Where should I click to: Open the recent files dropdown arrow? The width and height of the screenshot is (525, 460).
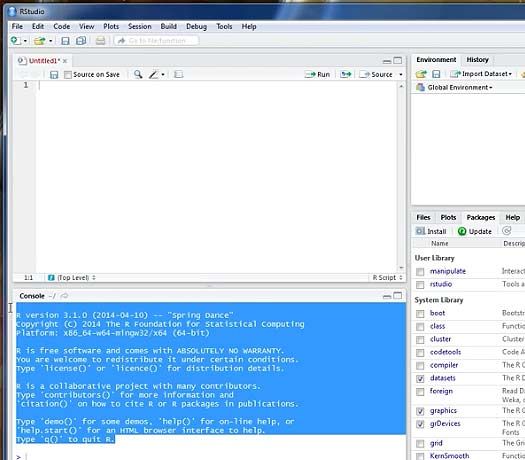[51, 41]
